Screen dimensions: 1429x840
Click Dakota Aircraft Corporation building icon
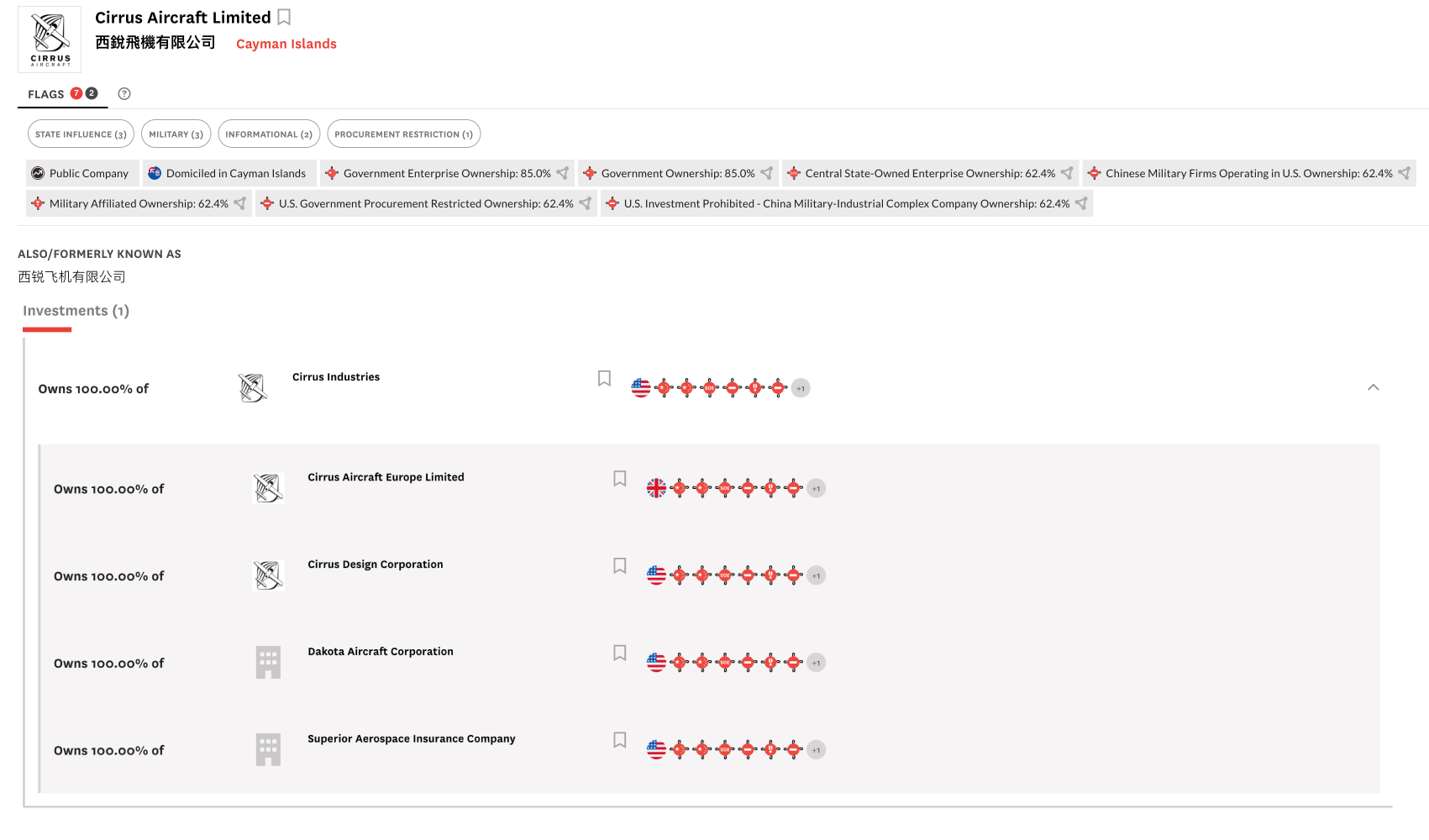point(268,663)
